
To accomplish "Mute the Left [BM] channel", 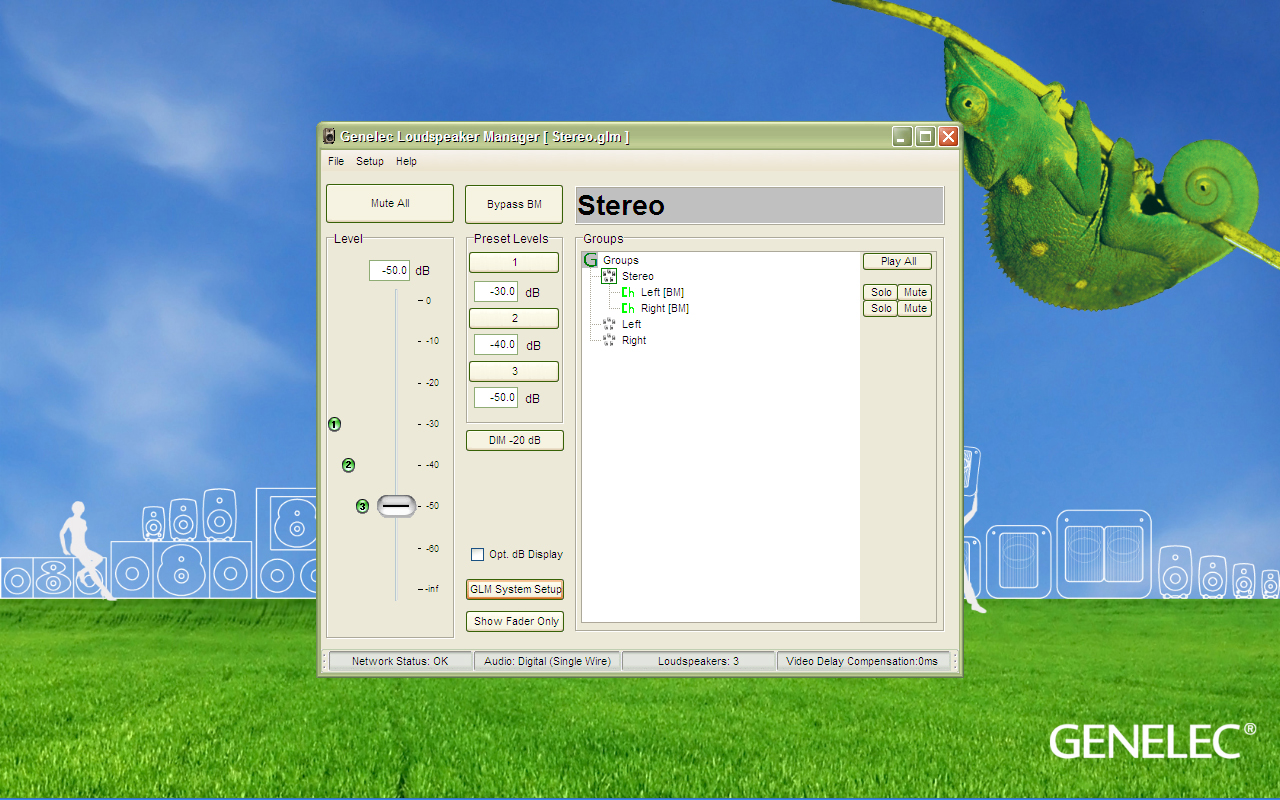I will tap(915, 292).
